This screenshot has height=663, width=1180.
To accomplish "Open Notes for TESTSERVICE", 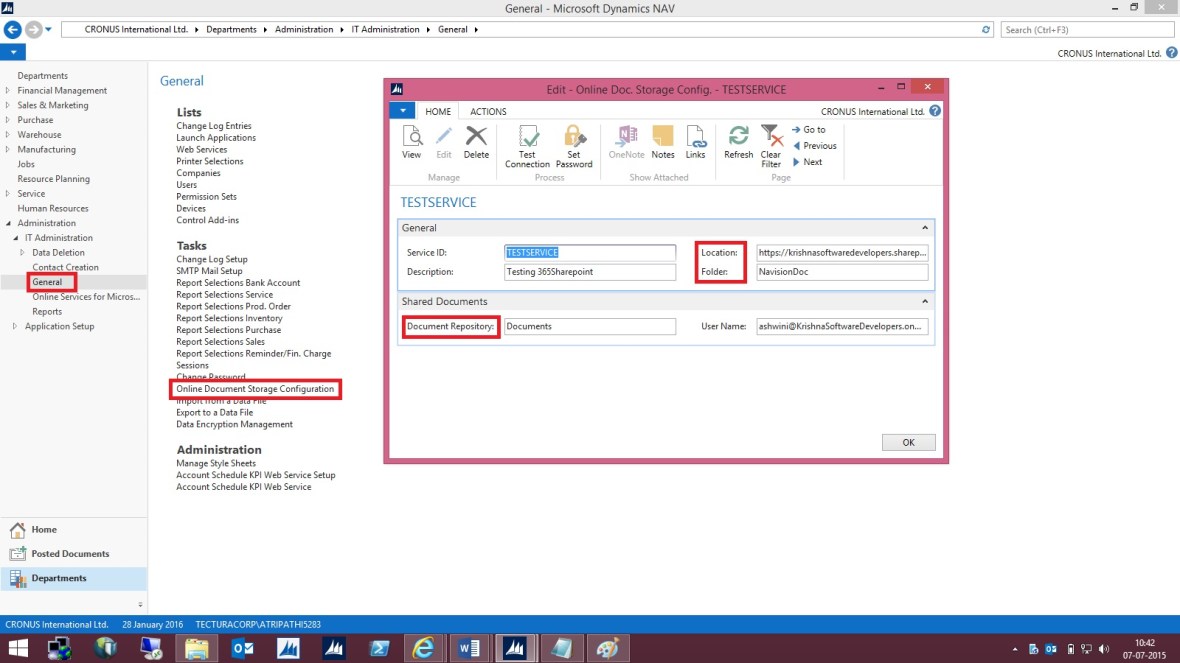I will [662, 146].
